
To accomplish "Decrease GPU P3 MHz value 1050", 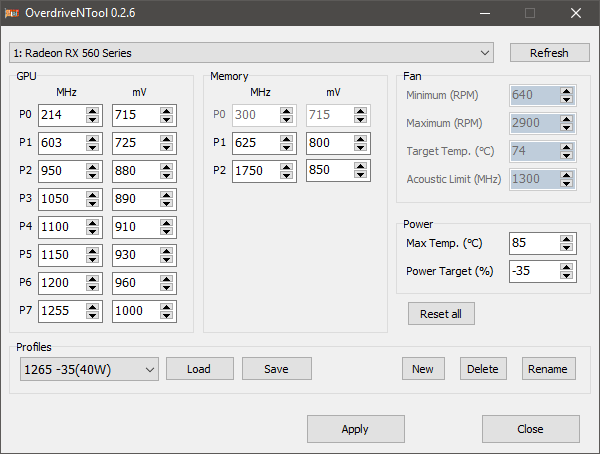I will pyautogui.click(x=92, y=203).
